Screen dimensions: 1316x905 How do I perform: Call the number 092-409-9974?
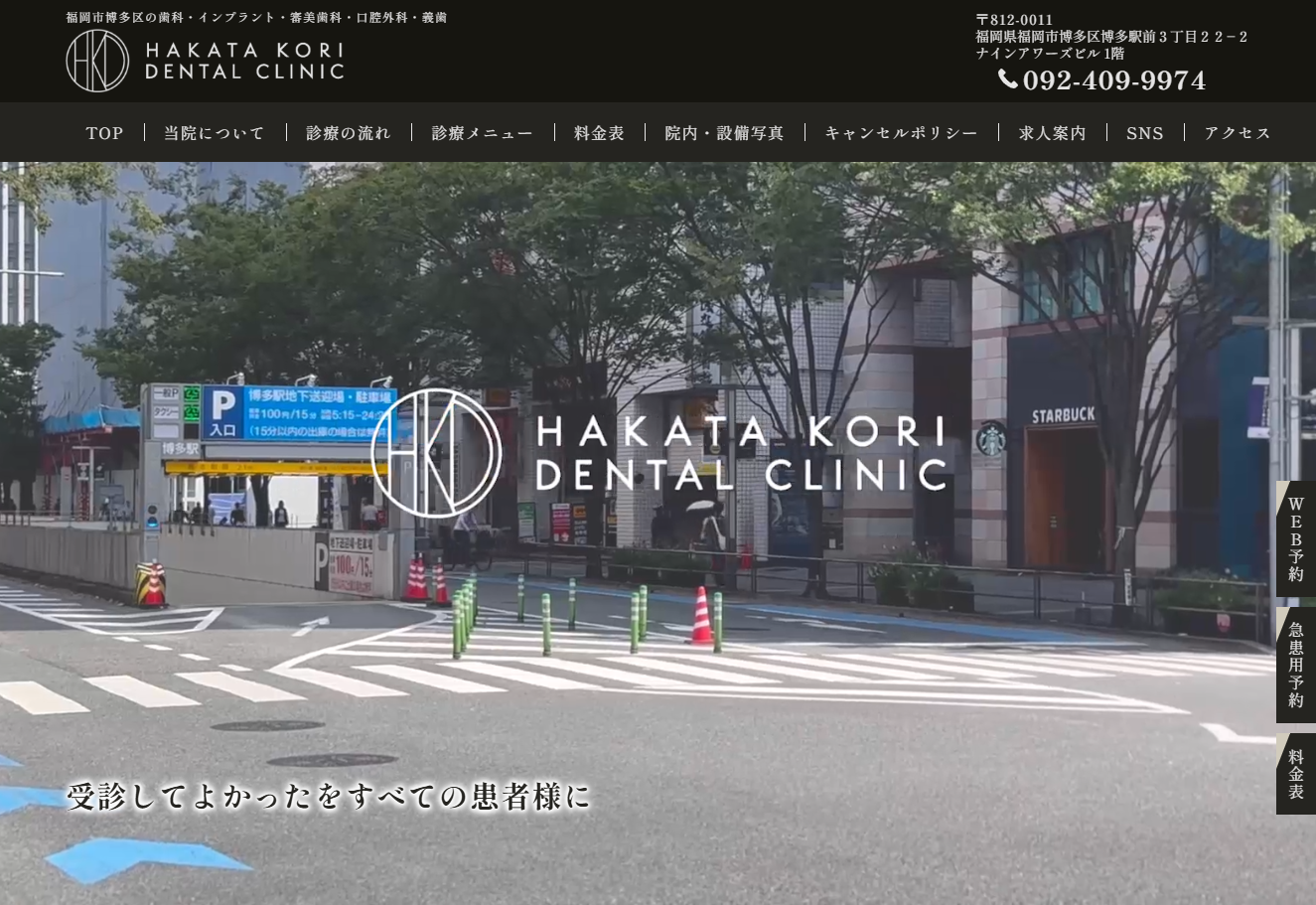point(1114,80)
